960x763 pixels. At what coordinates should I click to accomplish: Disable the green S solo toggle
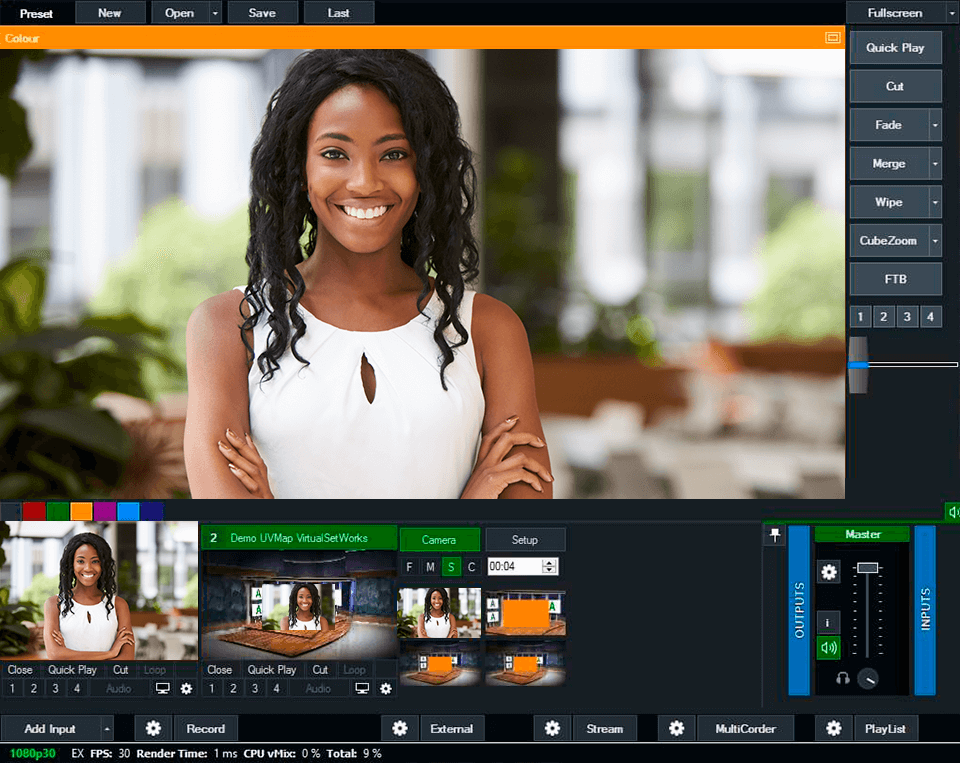point(451,566)
